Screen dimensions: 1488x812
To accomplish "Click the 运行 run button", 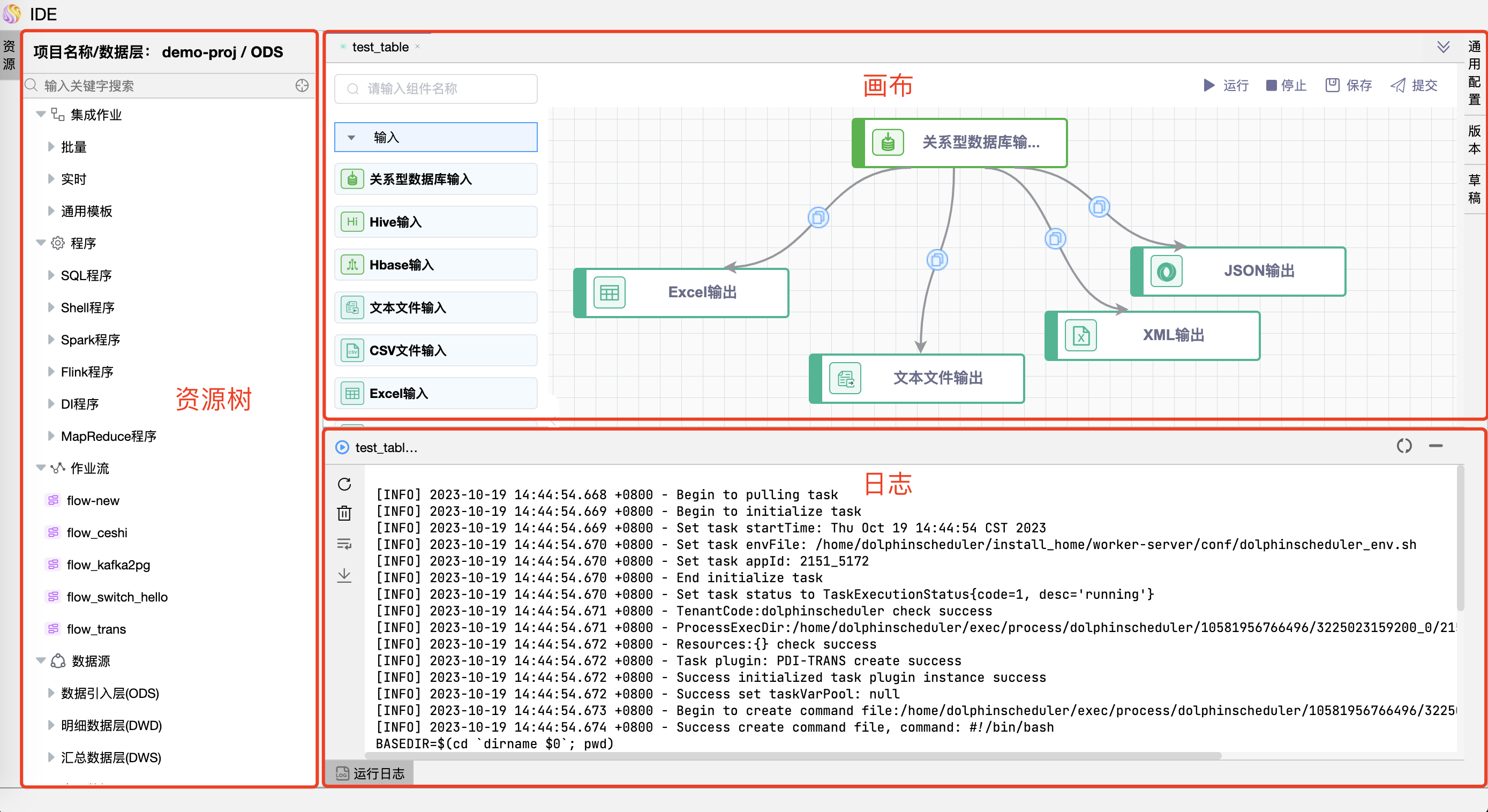I will 1226,86.
